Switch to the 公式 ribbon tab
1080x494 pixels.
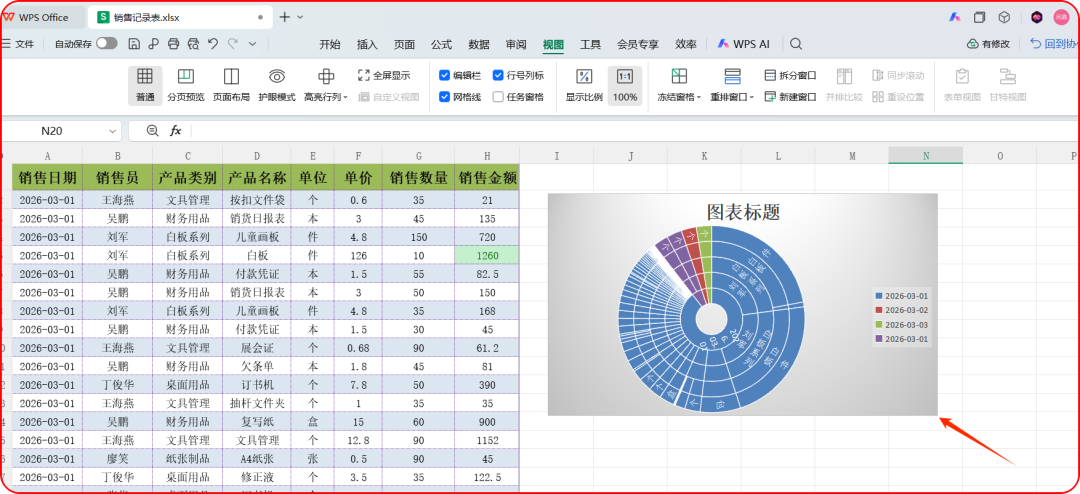pyautogui.click(x=442, y=44)
